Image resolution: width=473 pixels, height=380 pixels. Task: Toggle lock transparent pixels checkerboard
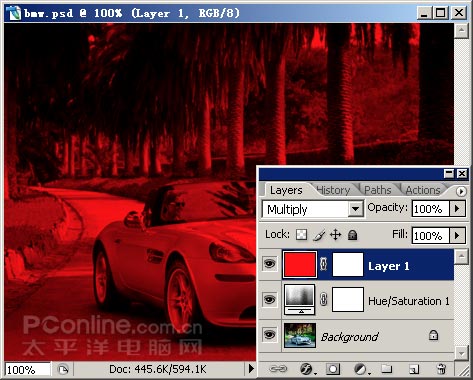click(302, 235)
